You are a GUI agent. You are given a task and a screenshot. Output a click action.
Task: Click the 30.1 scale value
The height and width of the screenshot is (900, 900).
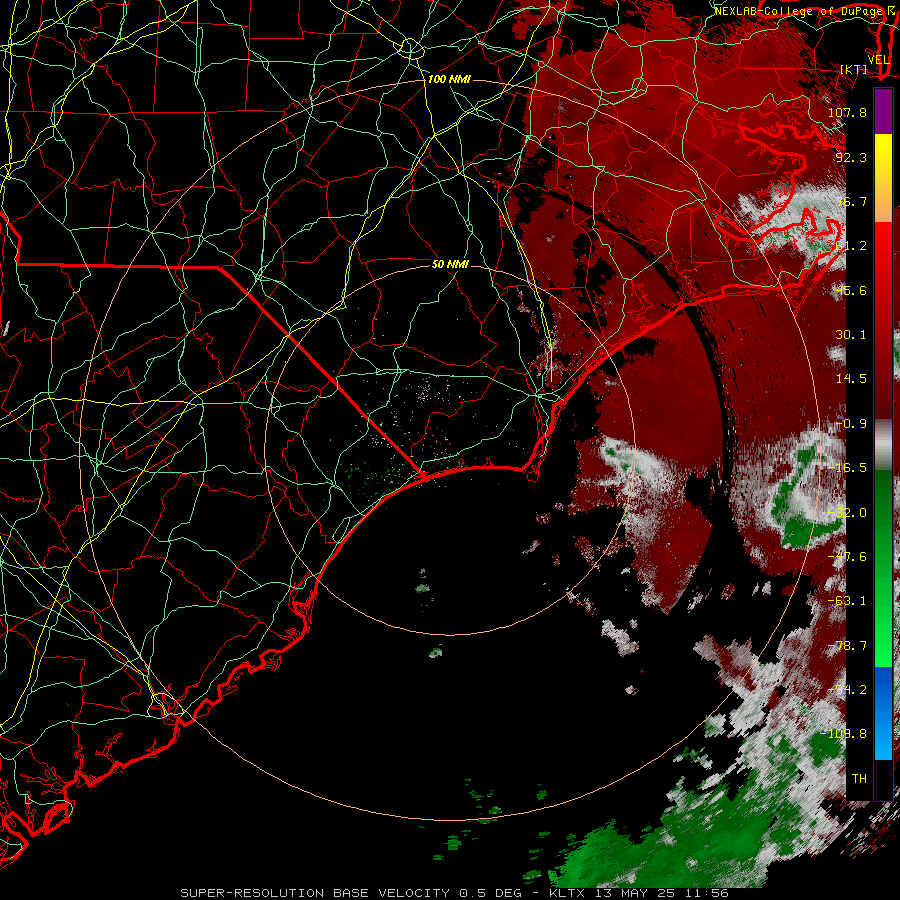(x=851, y=335)
